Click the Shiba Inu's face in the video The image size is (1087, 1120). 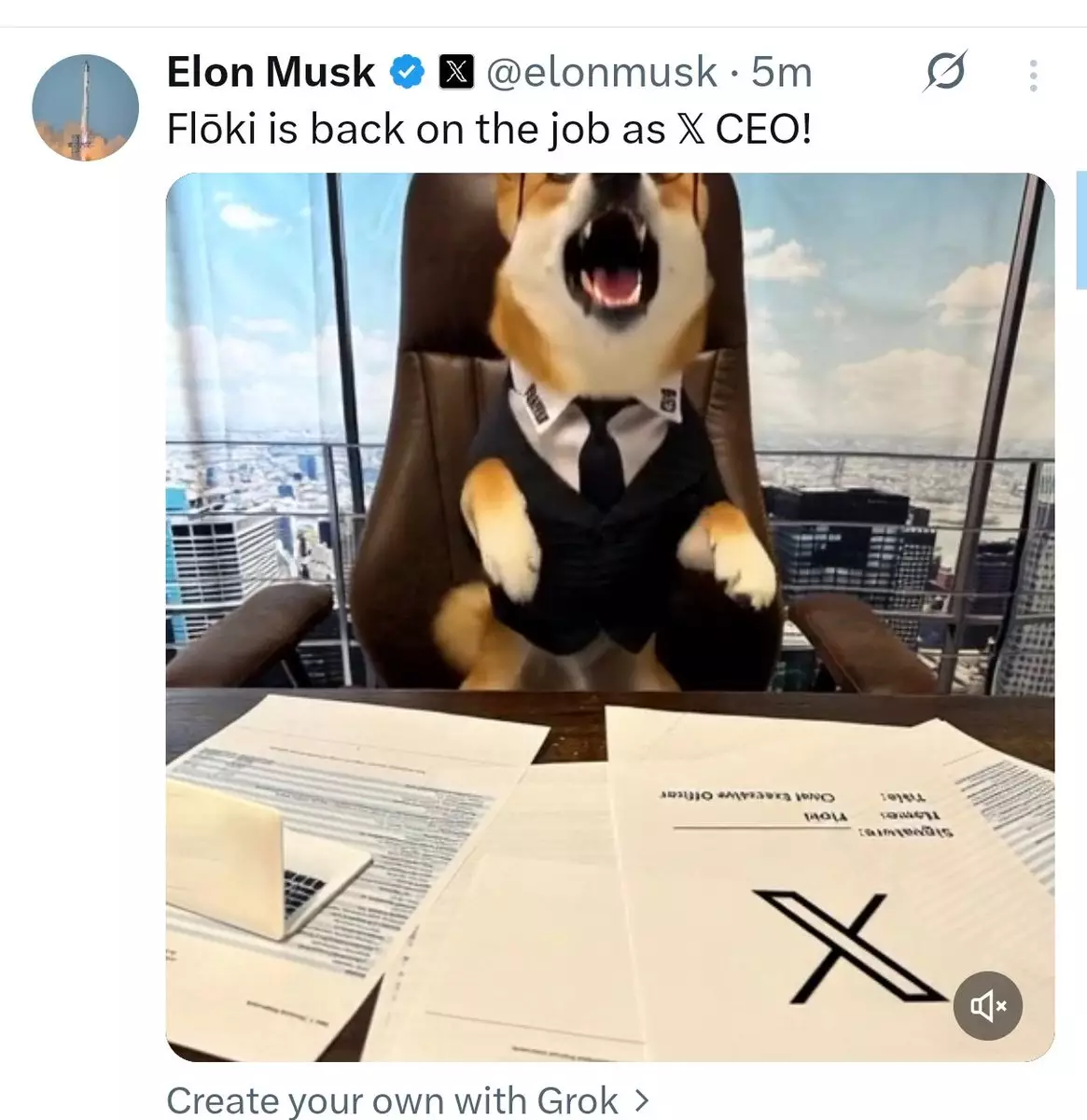[x=606, y=261]
